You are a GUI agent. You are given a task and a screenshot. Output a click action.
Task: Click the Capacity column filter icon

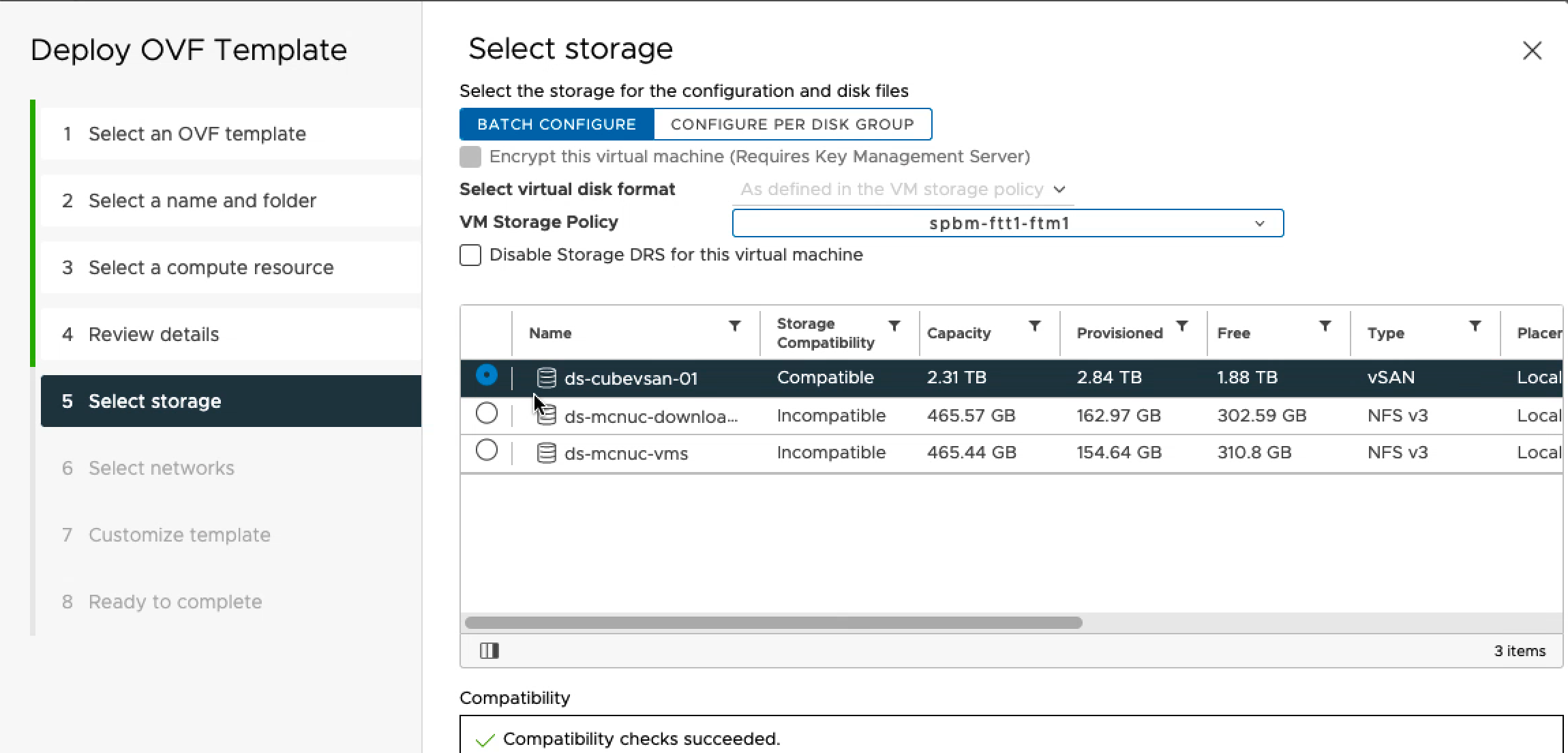tap(1034, 326)
